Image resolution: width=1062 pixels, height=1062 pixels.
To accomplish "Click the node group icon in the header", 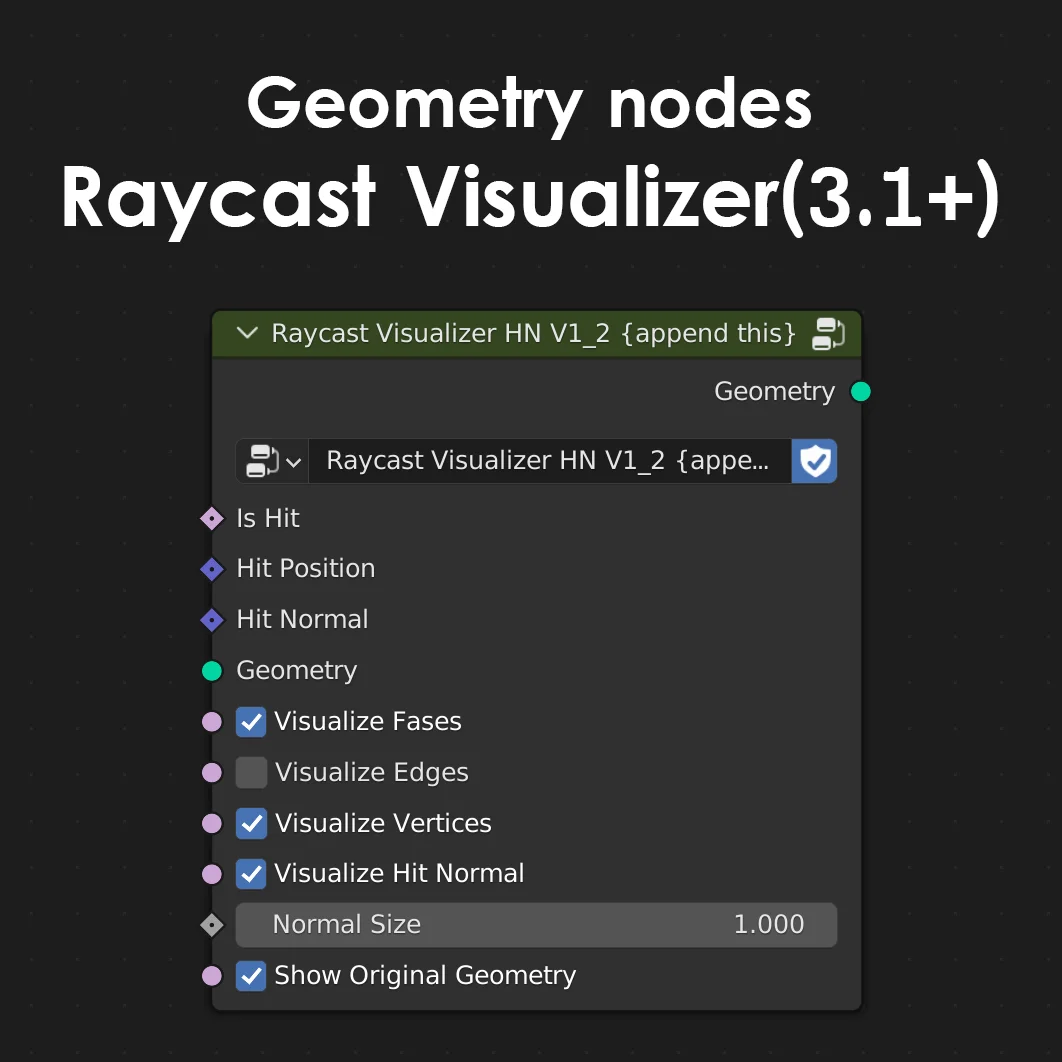I will coord(828,334).
